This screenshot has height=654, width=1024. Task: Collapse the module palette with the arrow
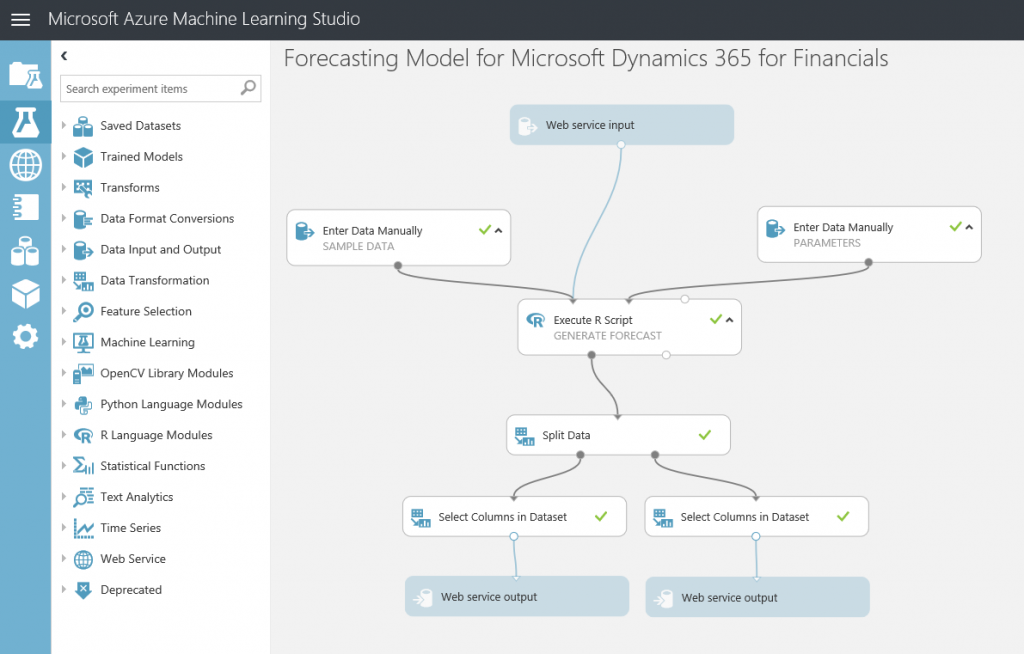tap(65, 57)
